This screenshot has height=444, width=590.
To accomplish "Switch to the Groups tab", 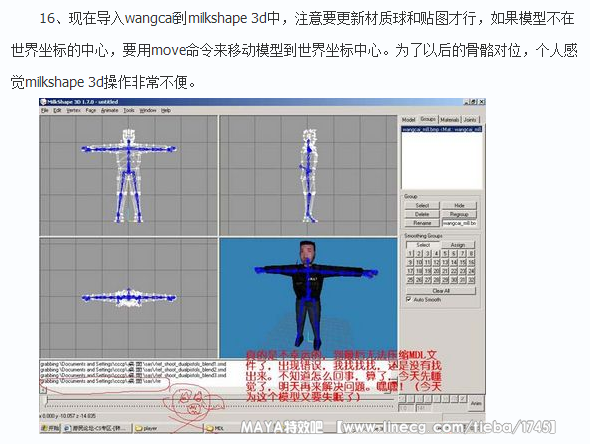I will [428, 119].
